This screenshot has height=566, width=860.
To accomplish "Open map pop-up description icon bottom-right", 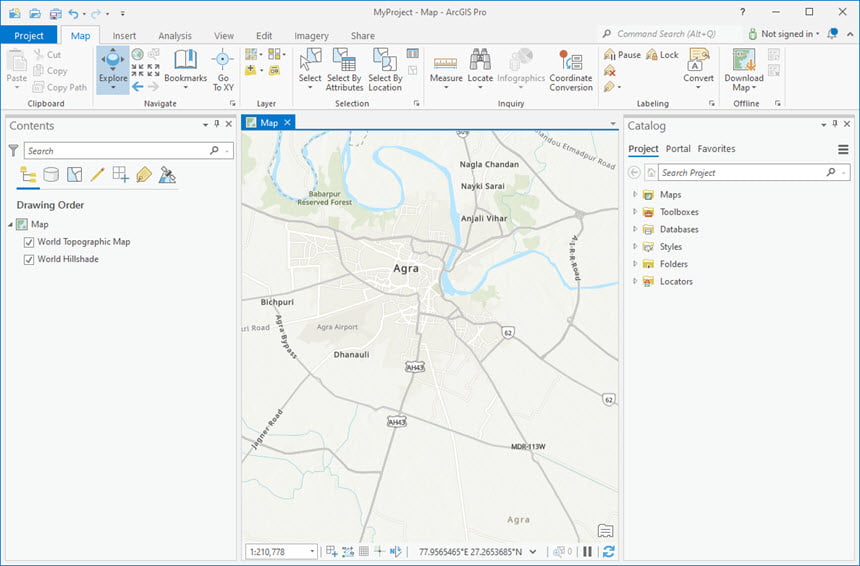I will pos(606,530).
